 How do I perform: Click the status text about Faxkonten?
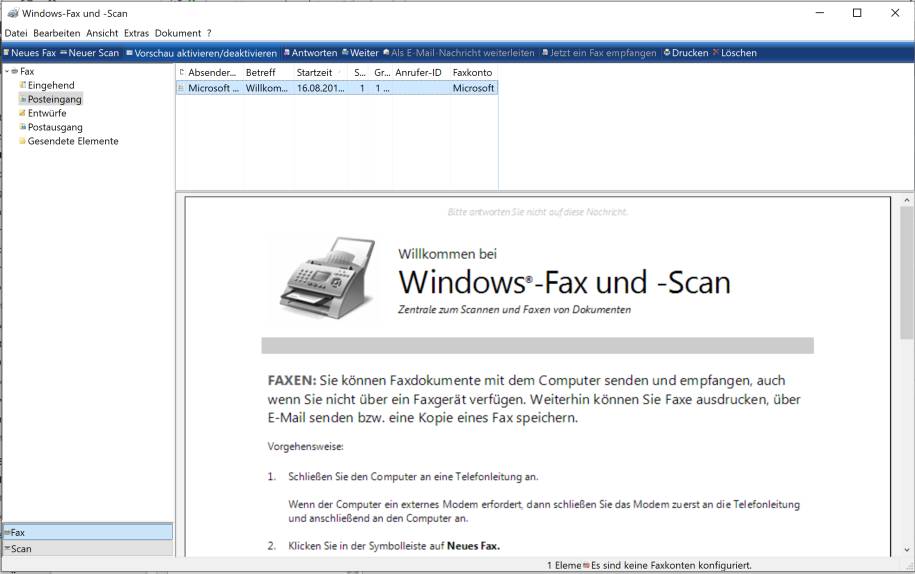(x=671, y=565)
